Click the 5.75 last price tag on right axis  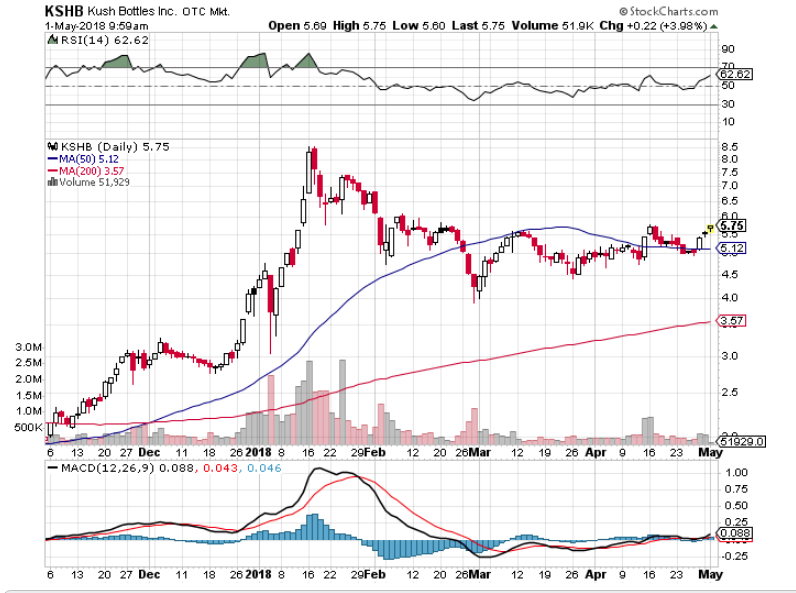click(732, 226)
